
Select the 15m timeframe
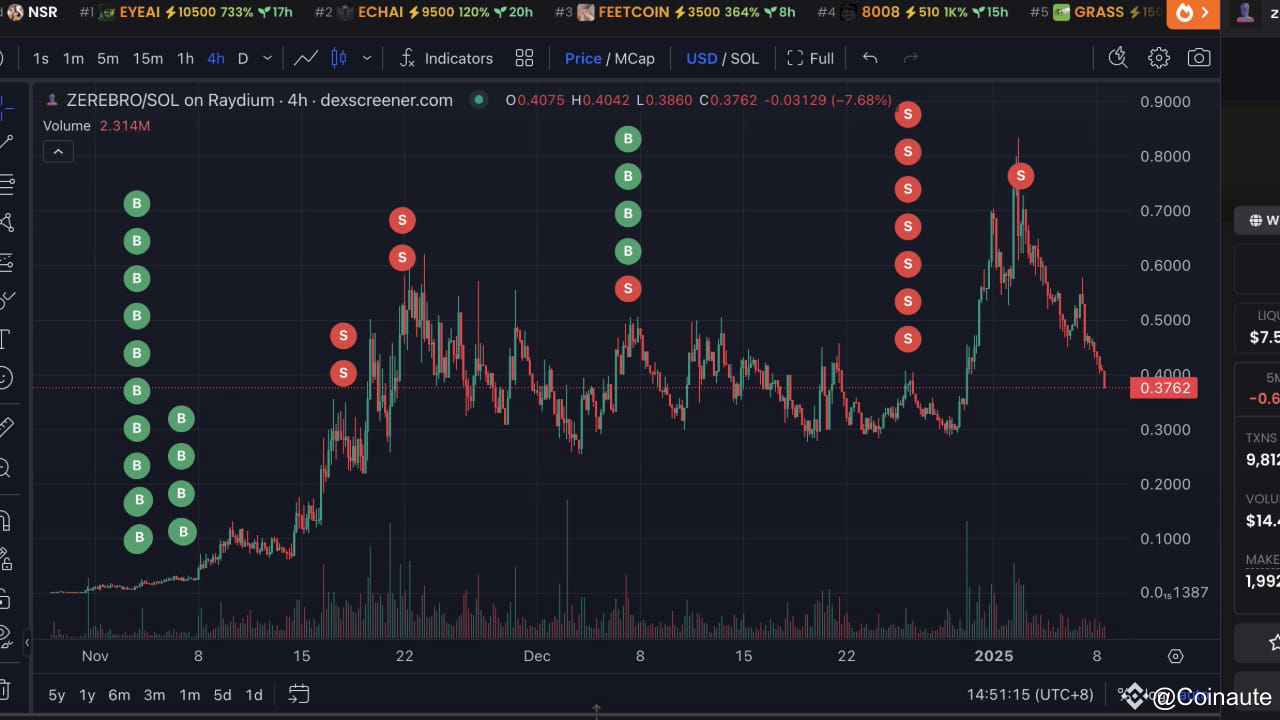pos(148,58)
